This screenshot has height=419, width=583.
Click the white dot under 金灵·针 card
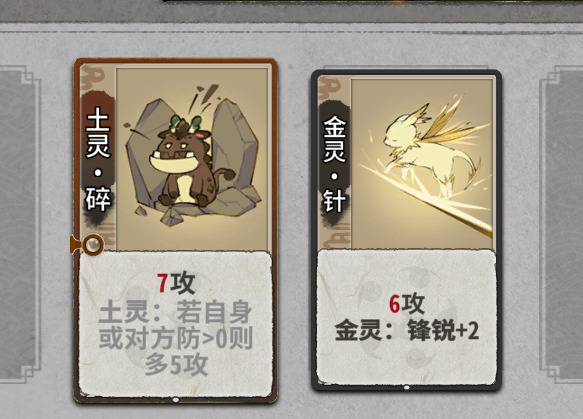point(406,387)
